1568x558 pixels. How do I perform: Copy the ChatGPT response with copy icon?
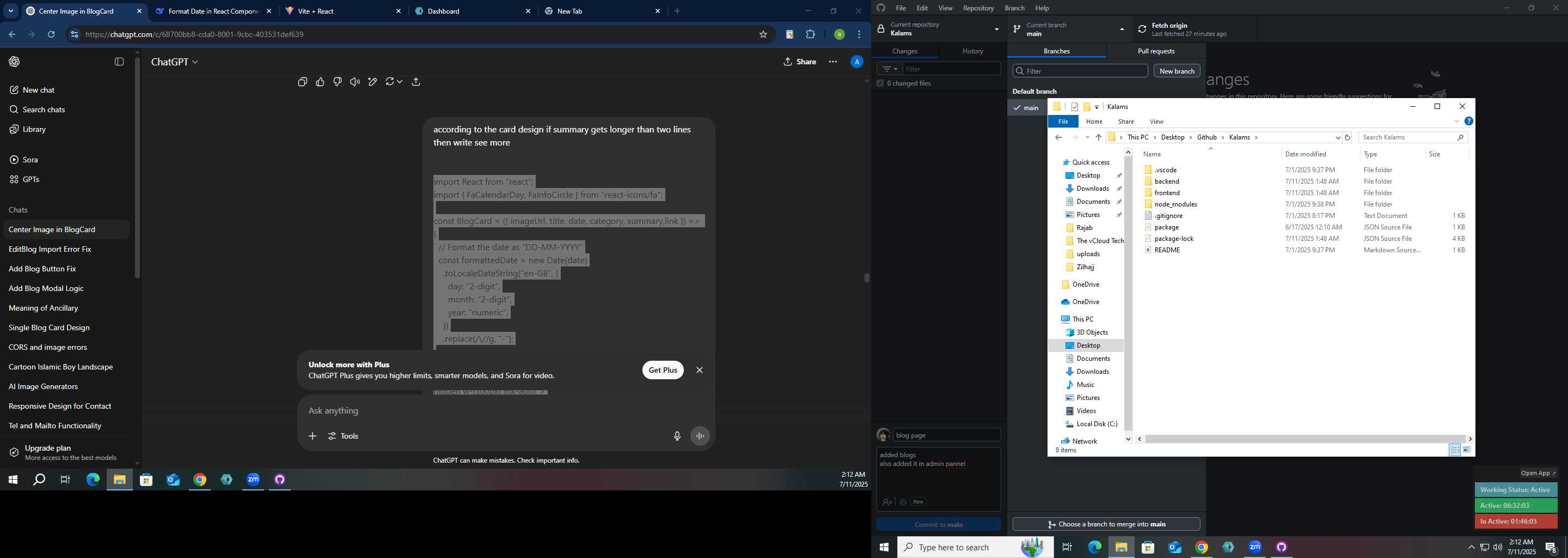tap(303, 82)
